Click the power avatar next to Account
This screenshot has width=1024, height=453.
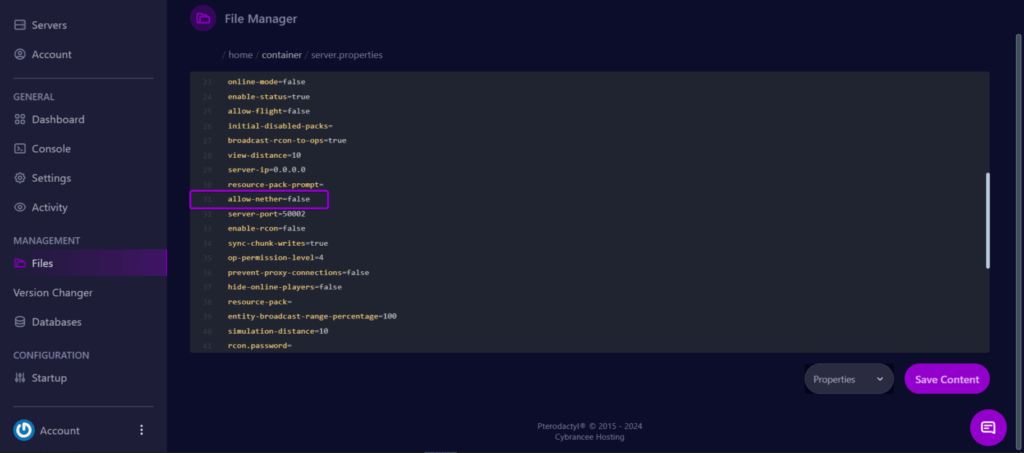24,430
